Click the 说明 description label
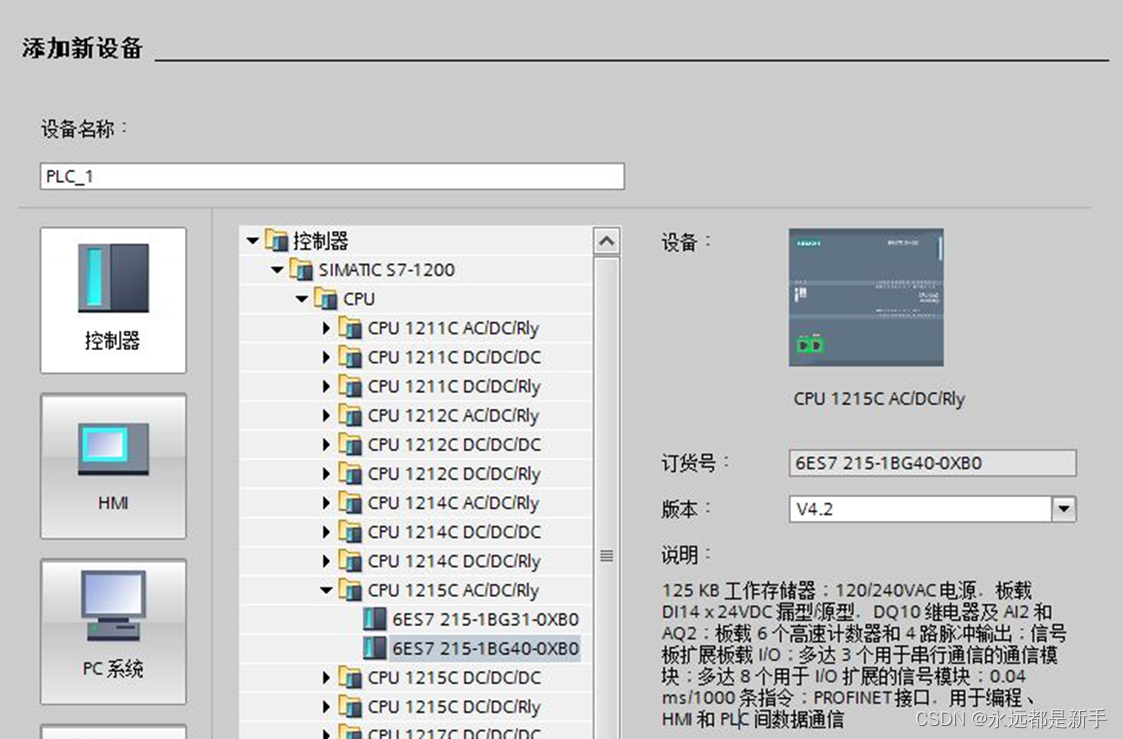1123x739 pixels. [687, 555]
